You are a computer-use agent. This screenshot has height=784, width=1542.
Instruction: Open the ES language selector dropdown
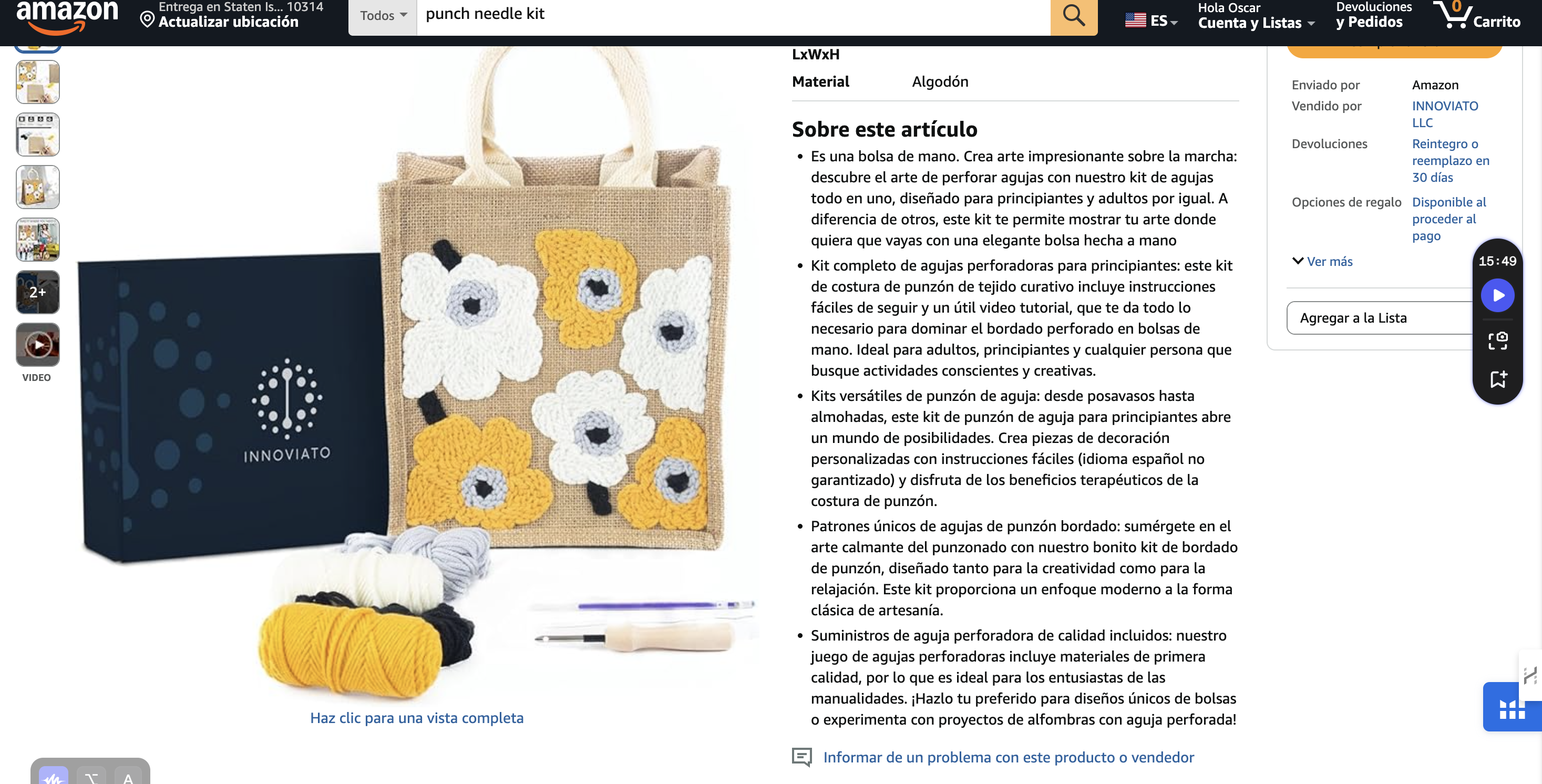[x=1151, y=20]
